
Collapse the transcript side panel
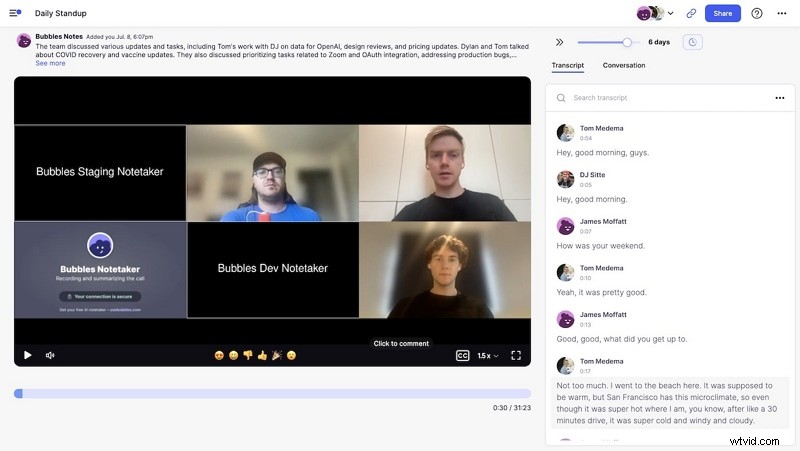coord(559,42)
